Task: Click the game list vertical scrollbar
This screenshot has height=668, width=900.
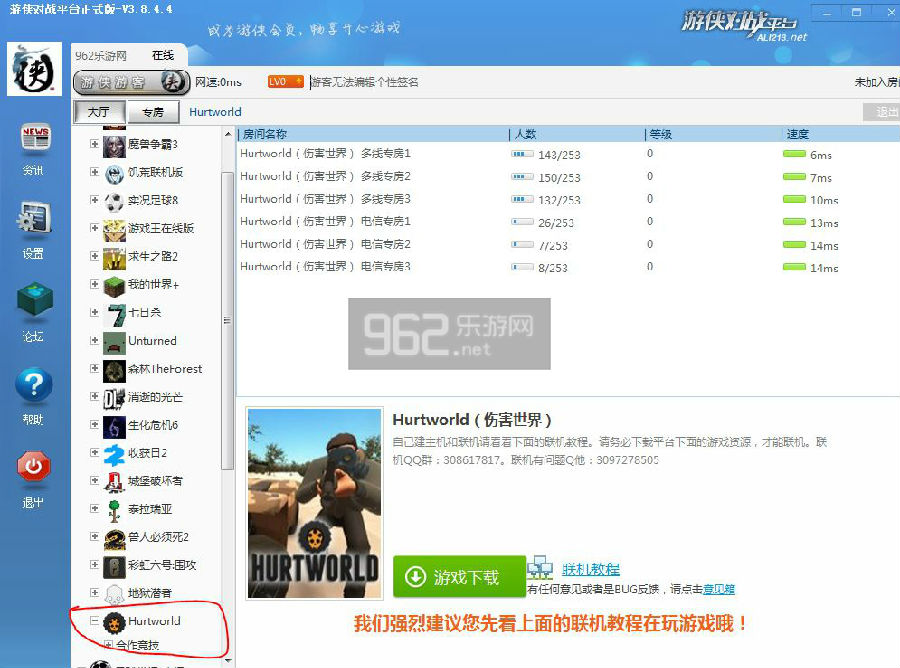Action: click(x=227, y=320)
